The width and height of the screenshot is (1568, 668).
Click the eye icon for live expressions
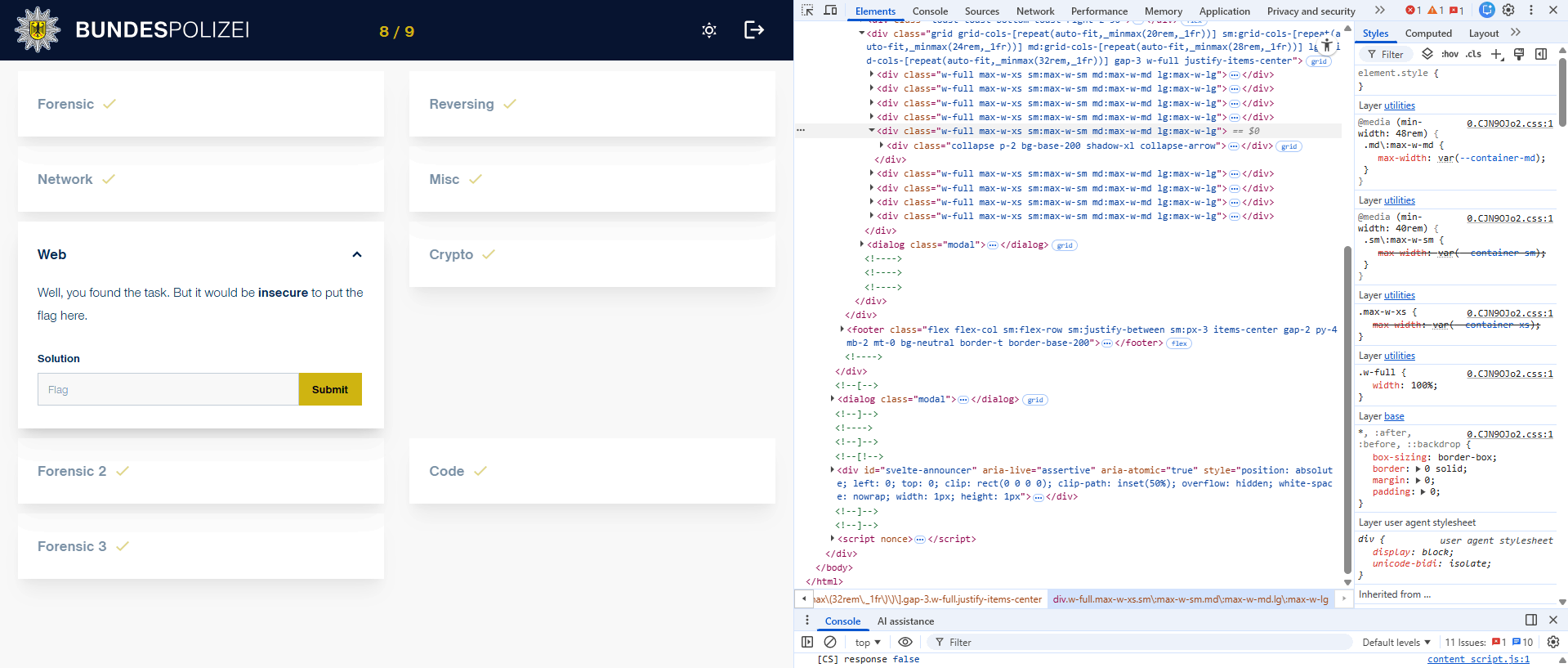click(905, 642)
